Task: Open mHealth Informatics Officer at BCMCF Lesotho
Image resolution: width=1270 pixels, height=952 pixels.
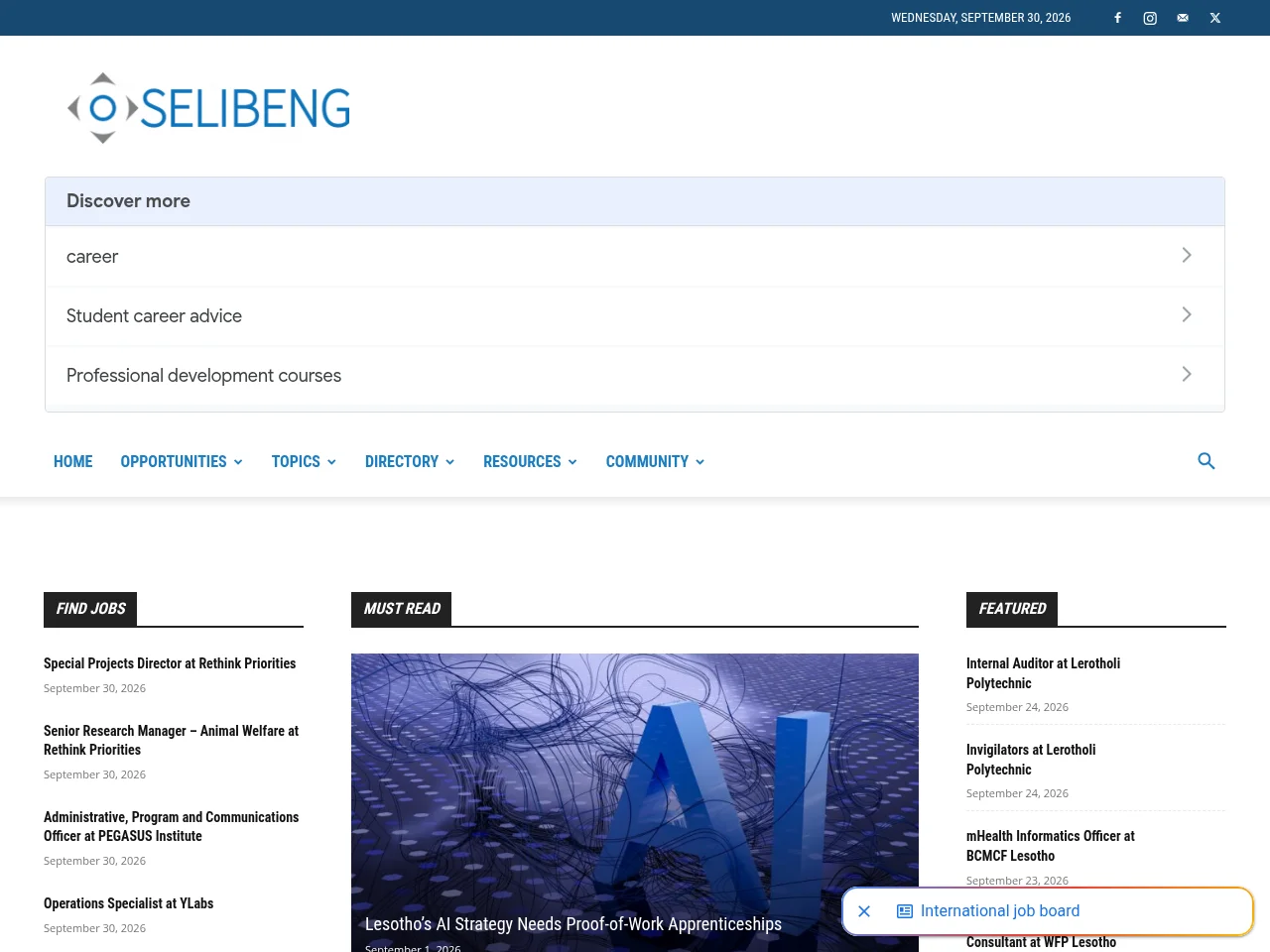Action: tap(1050, 846)
